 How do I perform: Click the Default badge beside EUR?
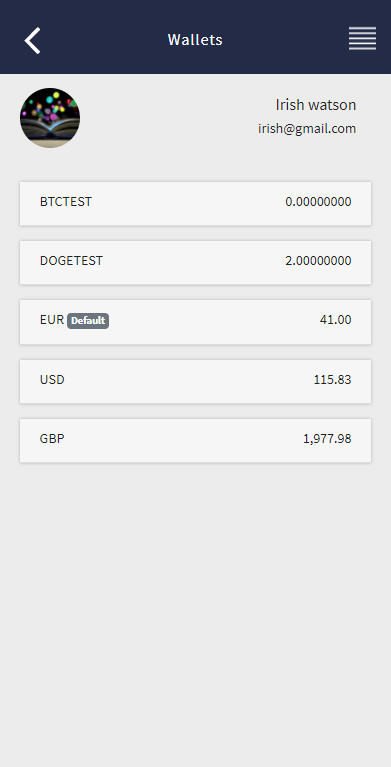click(x=88, y=321)
